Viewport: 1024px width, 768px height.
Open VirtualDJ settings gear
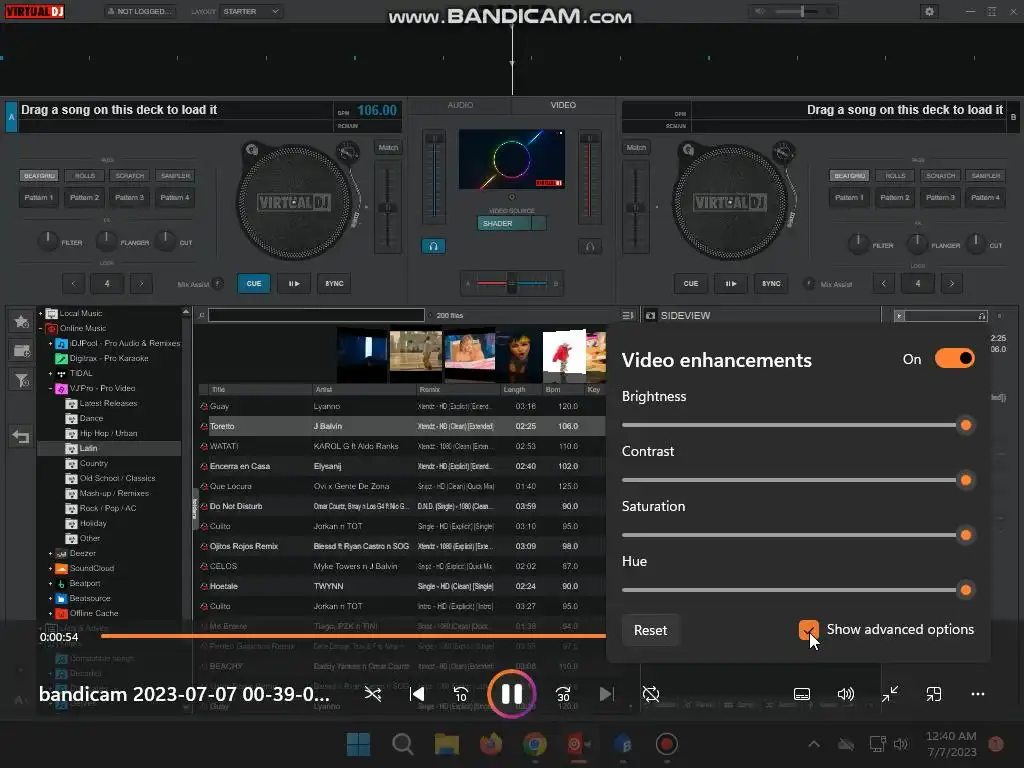click(929, 11)
